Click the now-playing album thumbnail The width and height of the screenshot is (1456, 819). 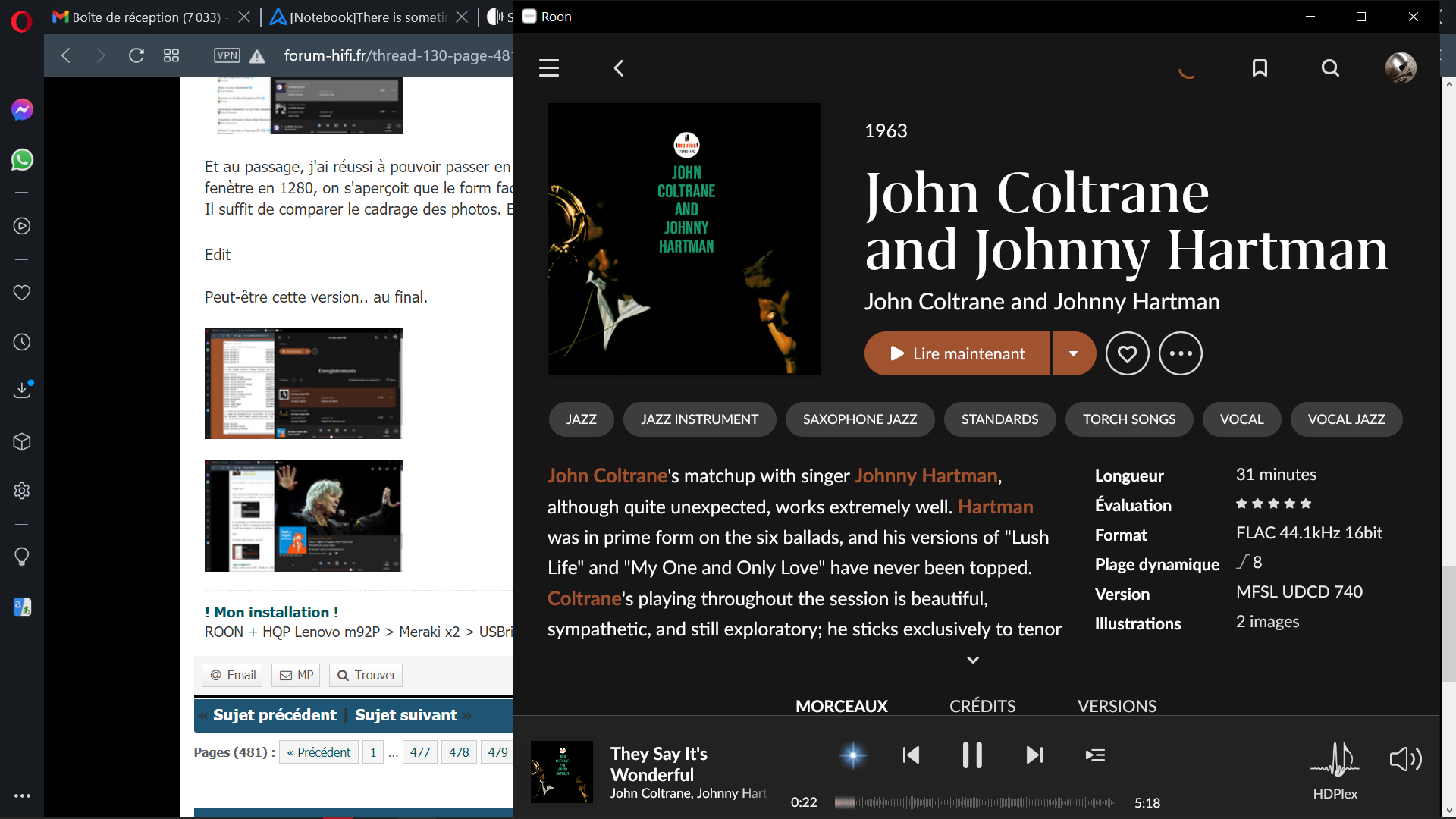(562, 772)
